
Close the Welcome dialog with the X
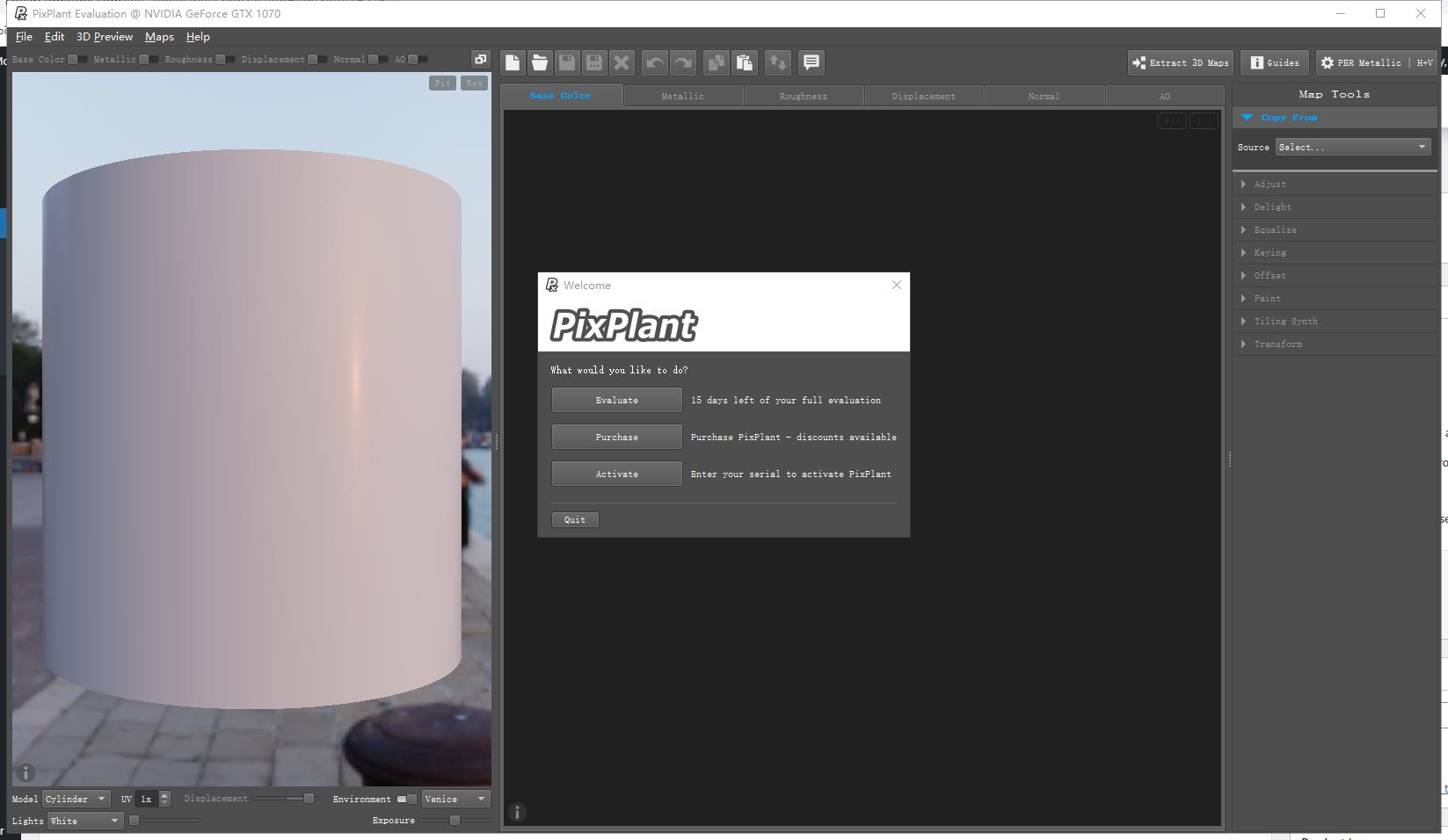pos(897,285)
